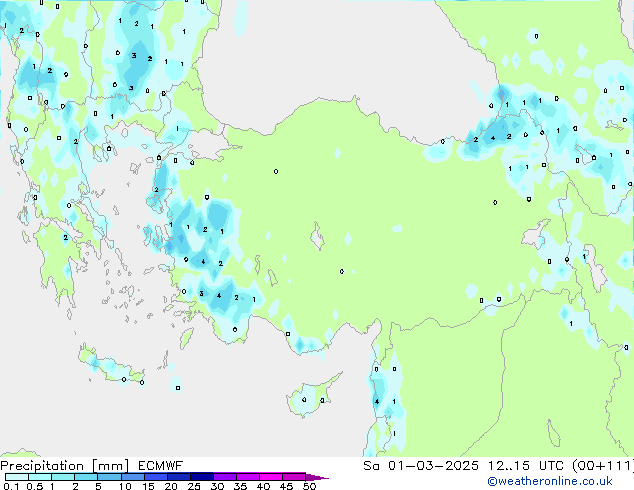Click the 45–50 mm legend color box
The height and width of the screenshot is (490, 634).
pos(294,477)
